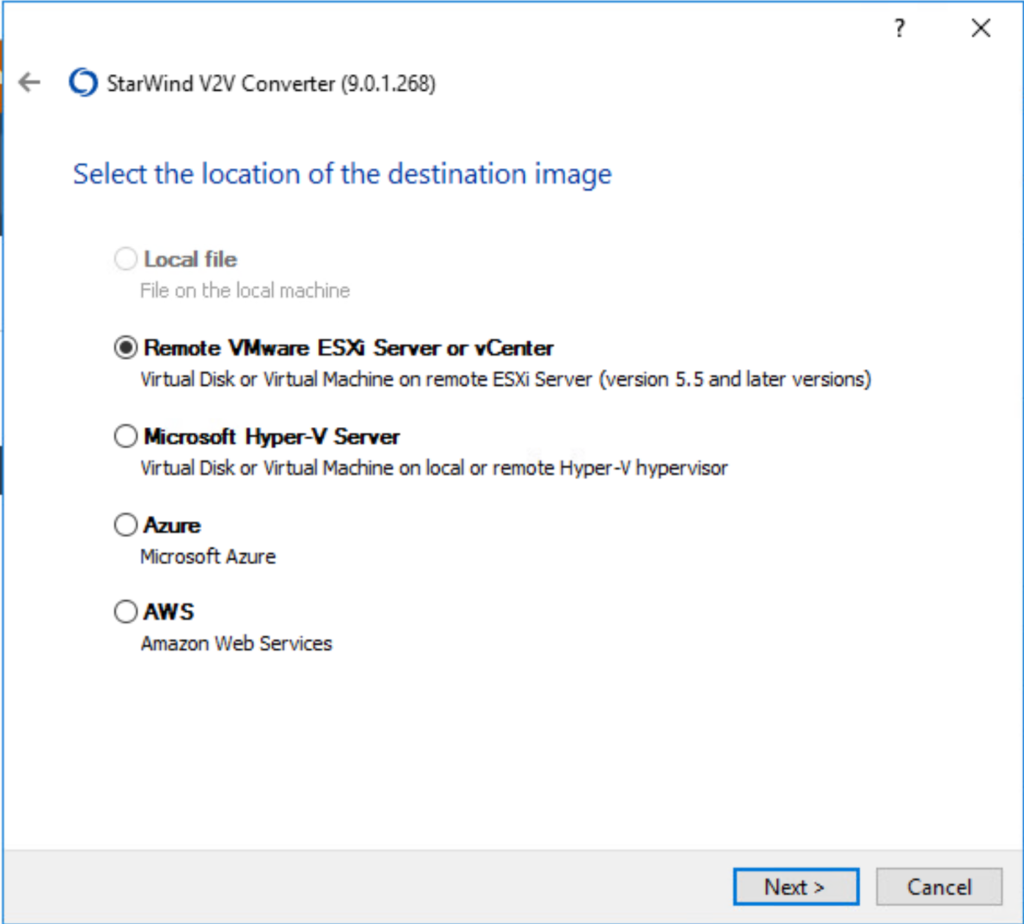This screenshot has width=1024, height=924.
Task: Click the 'File on the local machine' description
Action: pyautogui.click(x=245, y=290)
